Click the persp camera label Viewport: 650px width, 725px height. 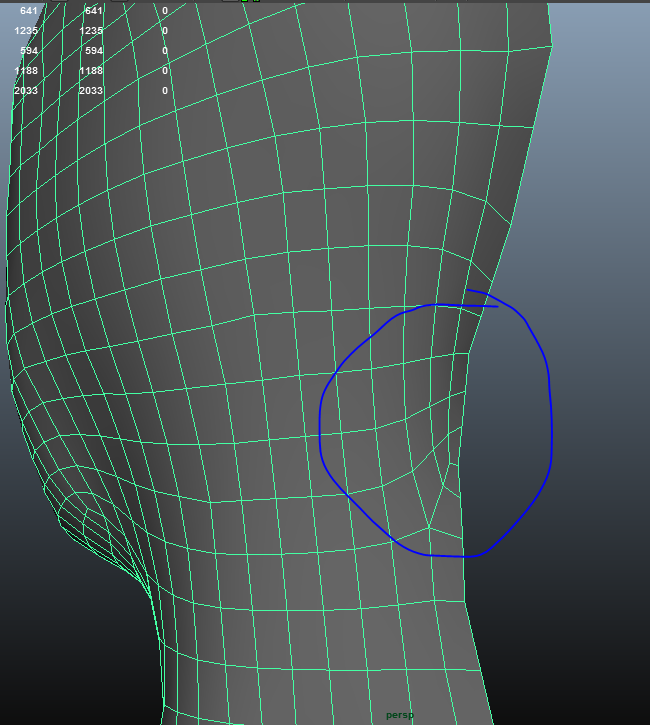click(x=399, y=715)
